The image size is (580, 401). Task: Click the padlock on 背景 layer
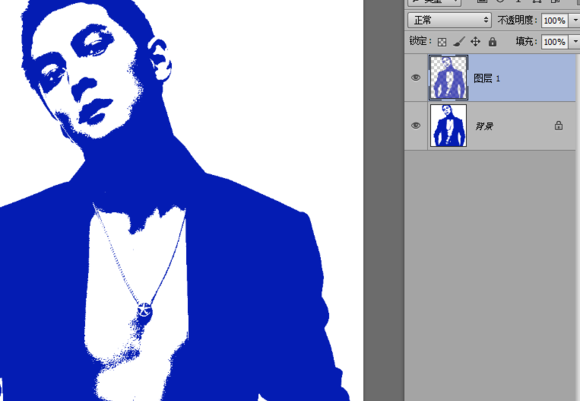point(559,125)
